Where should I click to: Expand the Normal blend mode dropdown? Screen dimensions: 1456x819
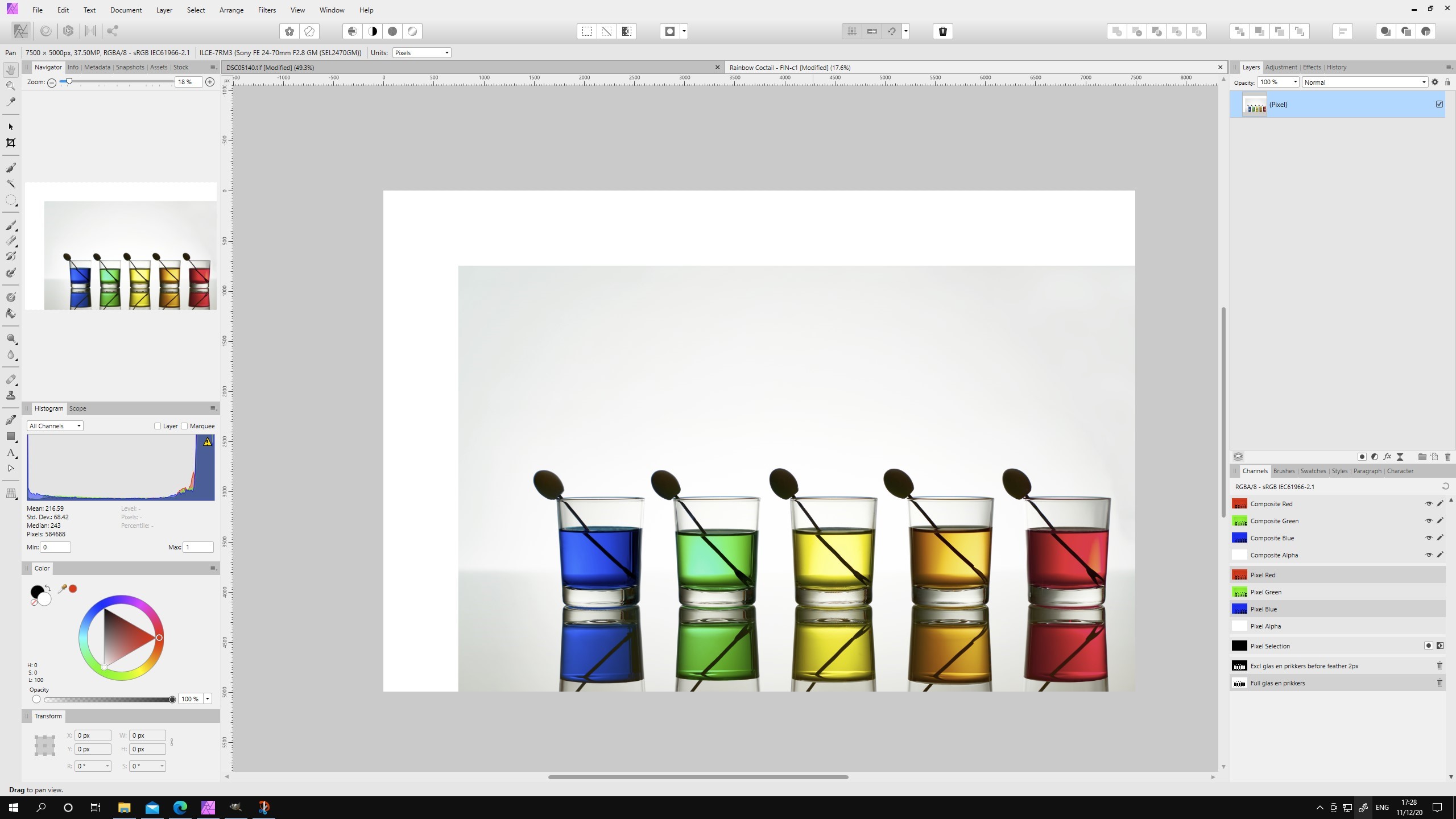(x=1364, y=82)
